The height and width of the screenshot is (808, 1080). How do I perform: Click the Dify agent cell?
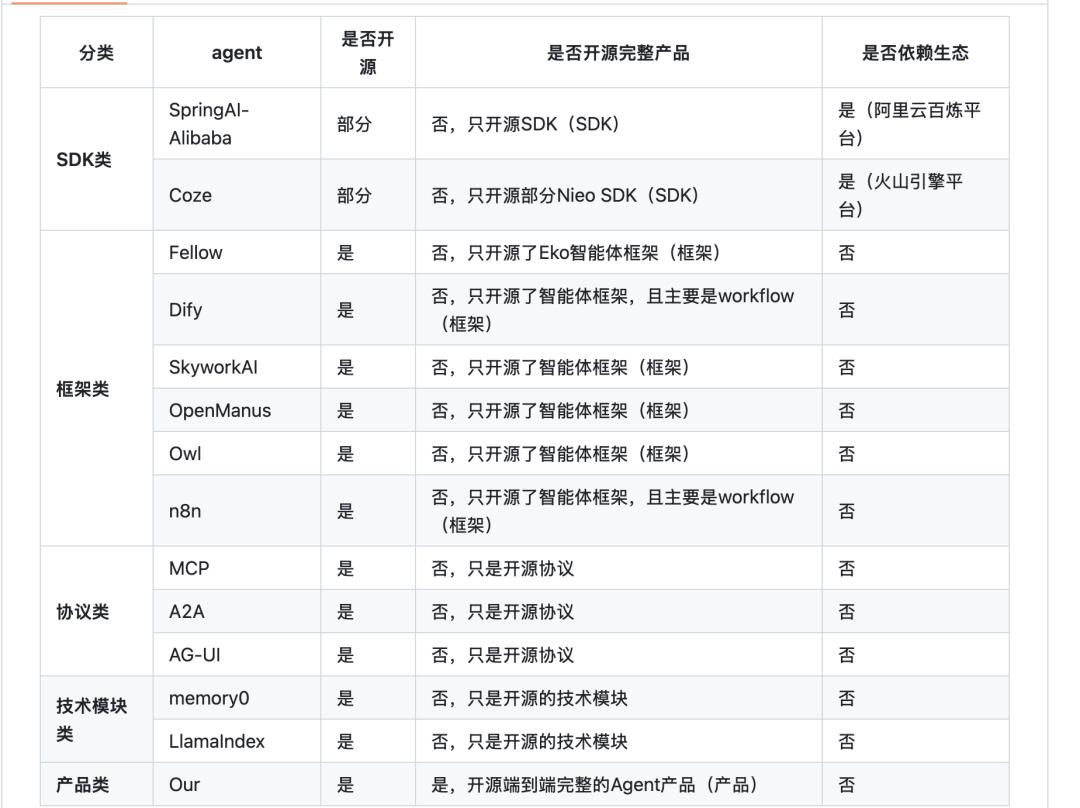tap(236, 309)
